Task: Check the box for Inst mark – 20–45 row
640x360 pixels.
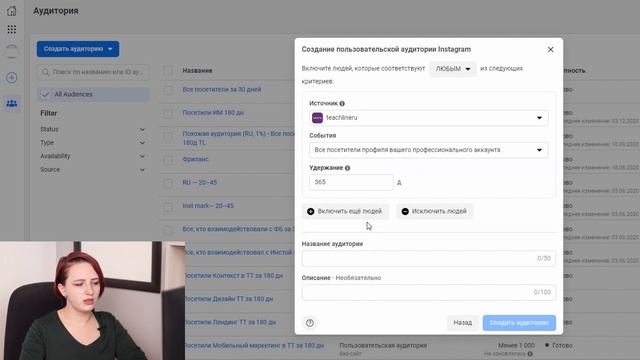Action: (x=168, y=207)
